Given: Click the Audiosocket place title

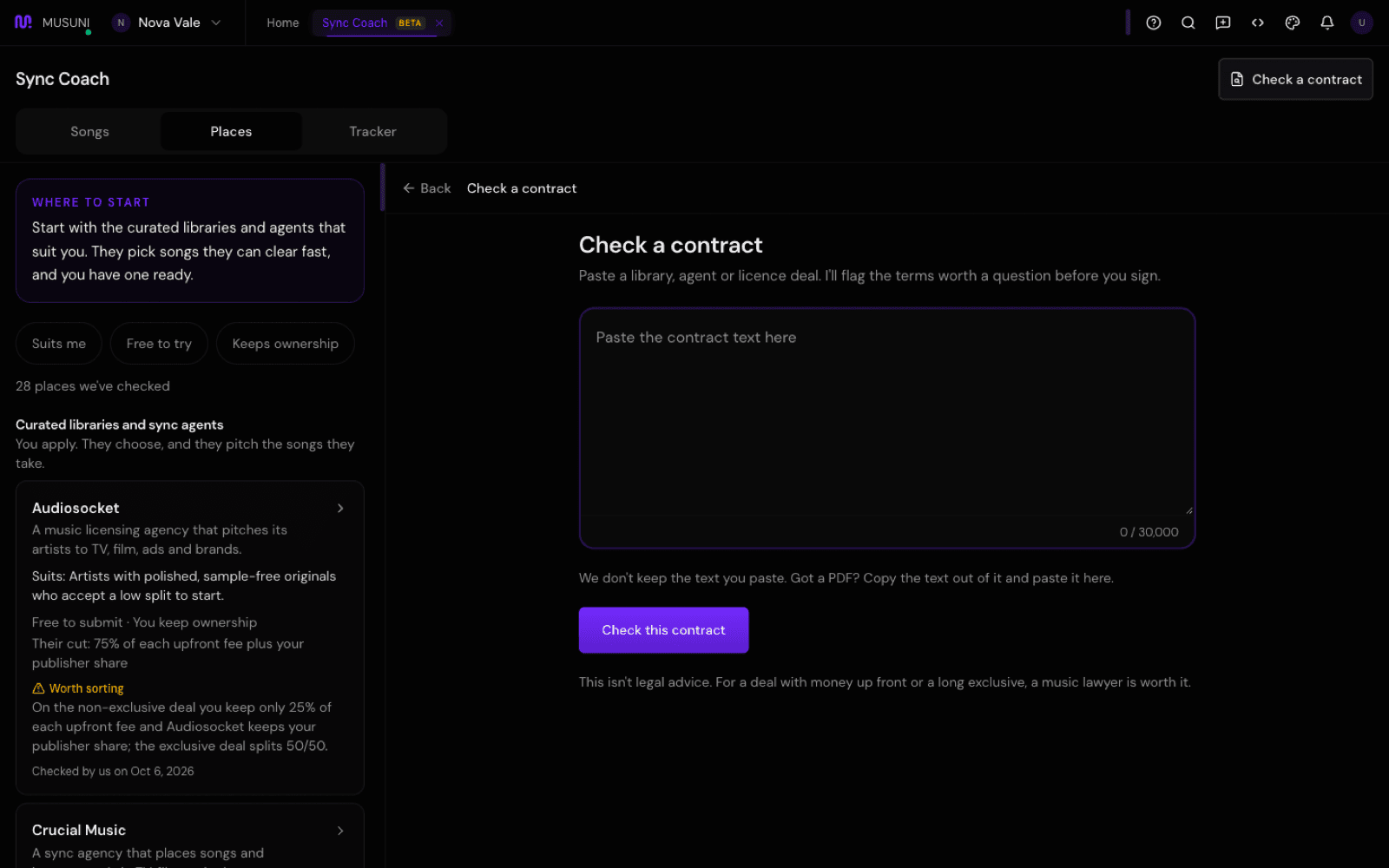Looking at the screenshot, I should [x=76, y=508].
